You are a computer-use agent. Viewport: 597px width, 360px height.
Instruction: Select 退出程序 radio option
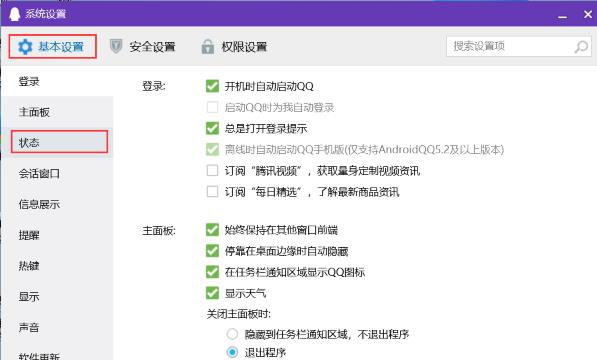point(232,352)
